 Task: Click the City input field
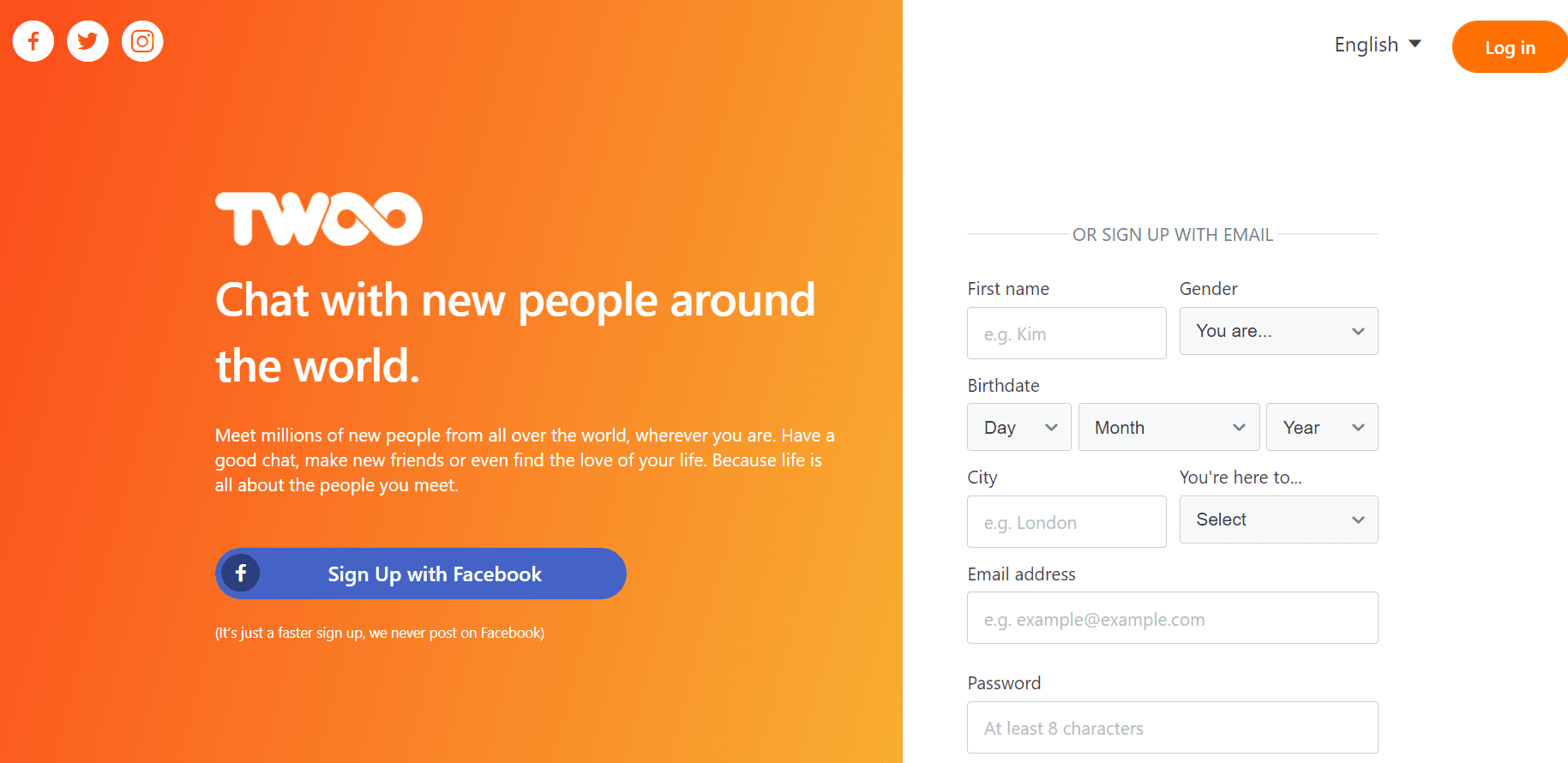[1066, 522]
